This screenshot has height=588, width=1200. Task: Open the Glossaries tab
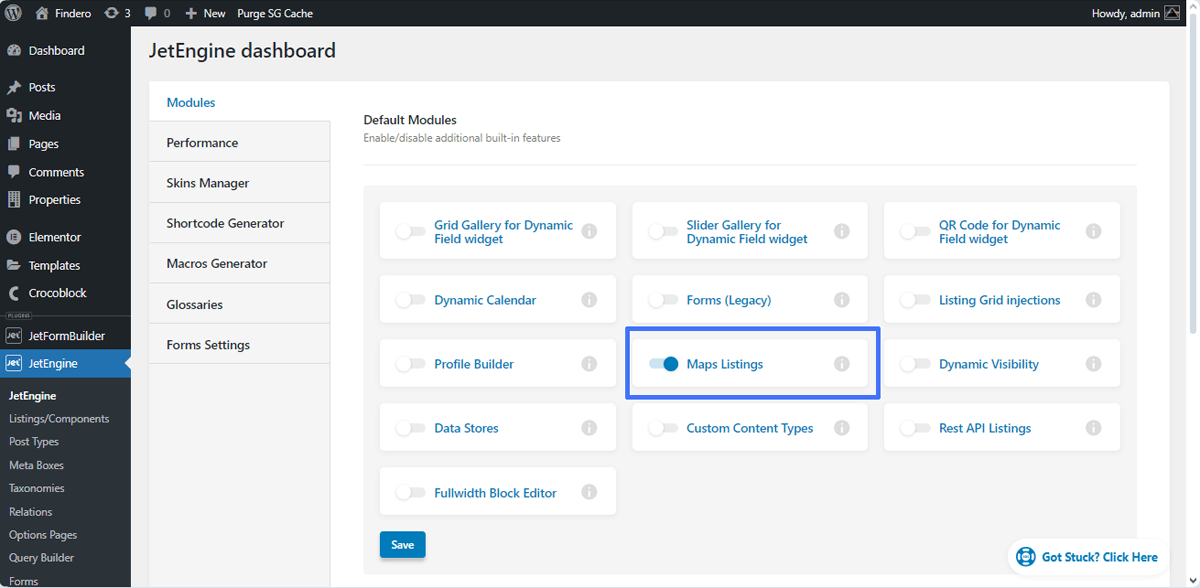click(x=239, y=304)
